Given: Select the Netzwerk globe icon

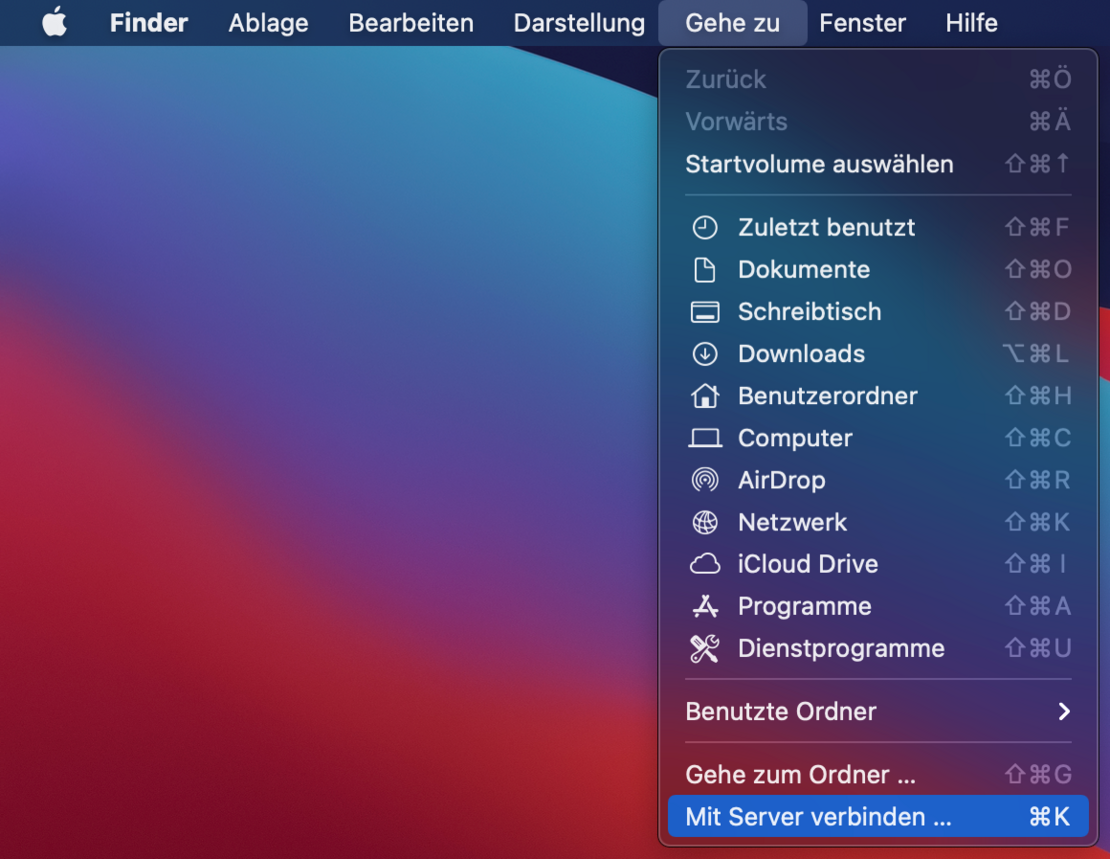Looking at the screenshot, I should 705,522.
